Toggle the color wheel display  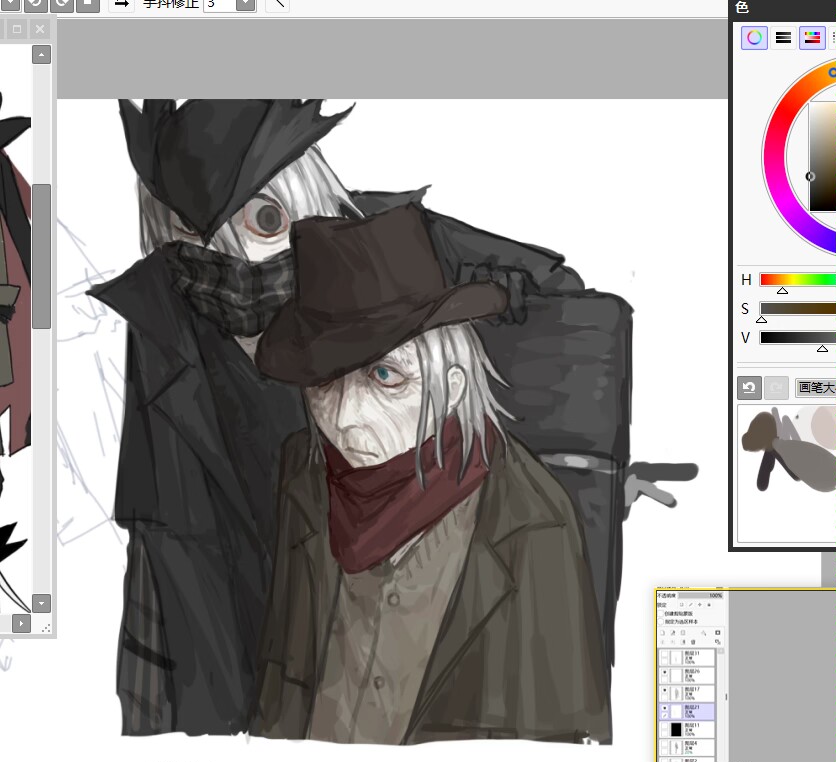coord(754,38)
